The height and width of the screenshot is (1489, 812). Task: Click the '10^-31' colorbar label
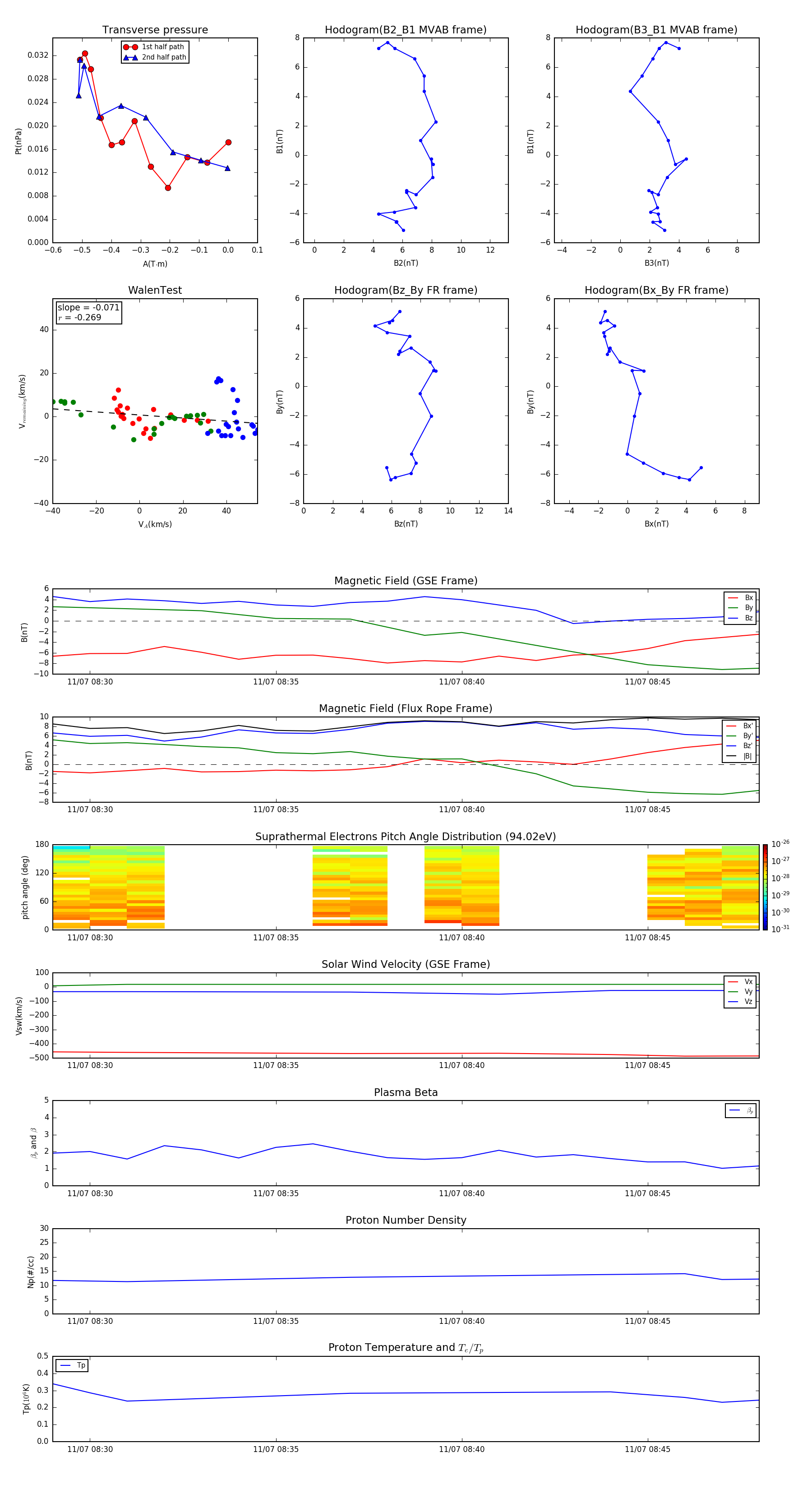click(x=780, y=929)
